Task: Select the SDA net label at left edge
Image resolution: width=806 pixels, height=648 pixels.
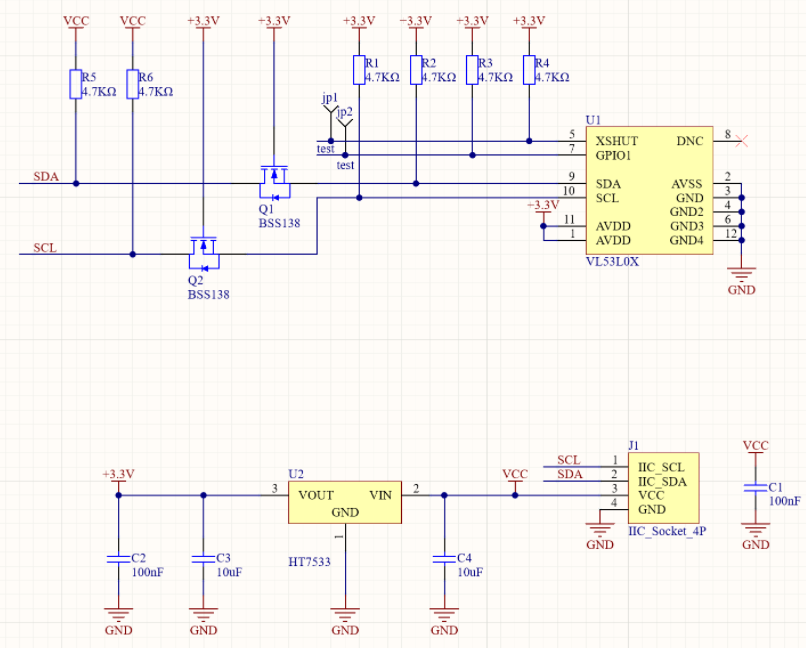Action: pos(46,177)
